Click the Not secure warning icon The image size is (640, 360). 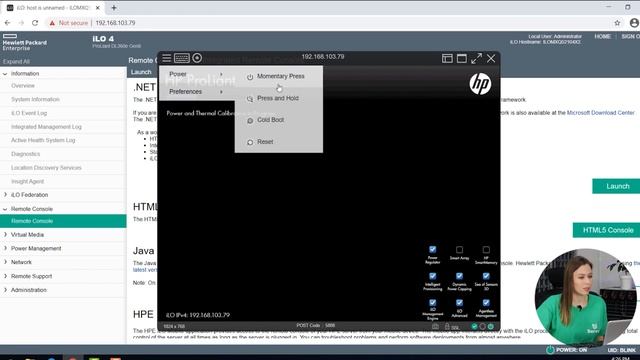tap(52, 23)
